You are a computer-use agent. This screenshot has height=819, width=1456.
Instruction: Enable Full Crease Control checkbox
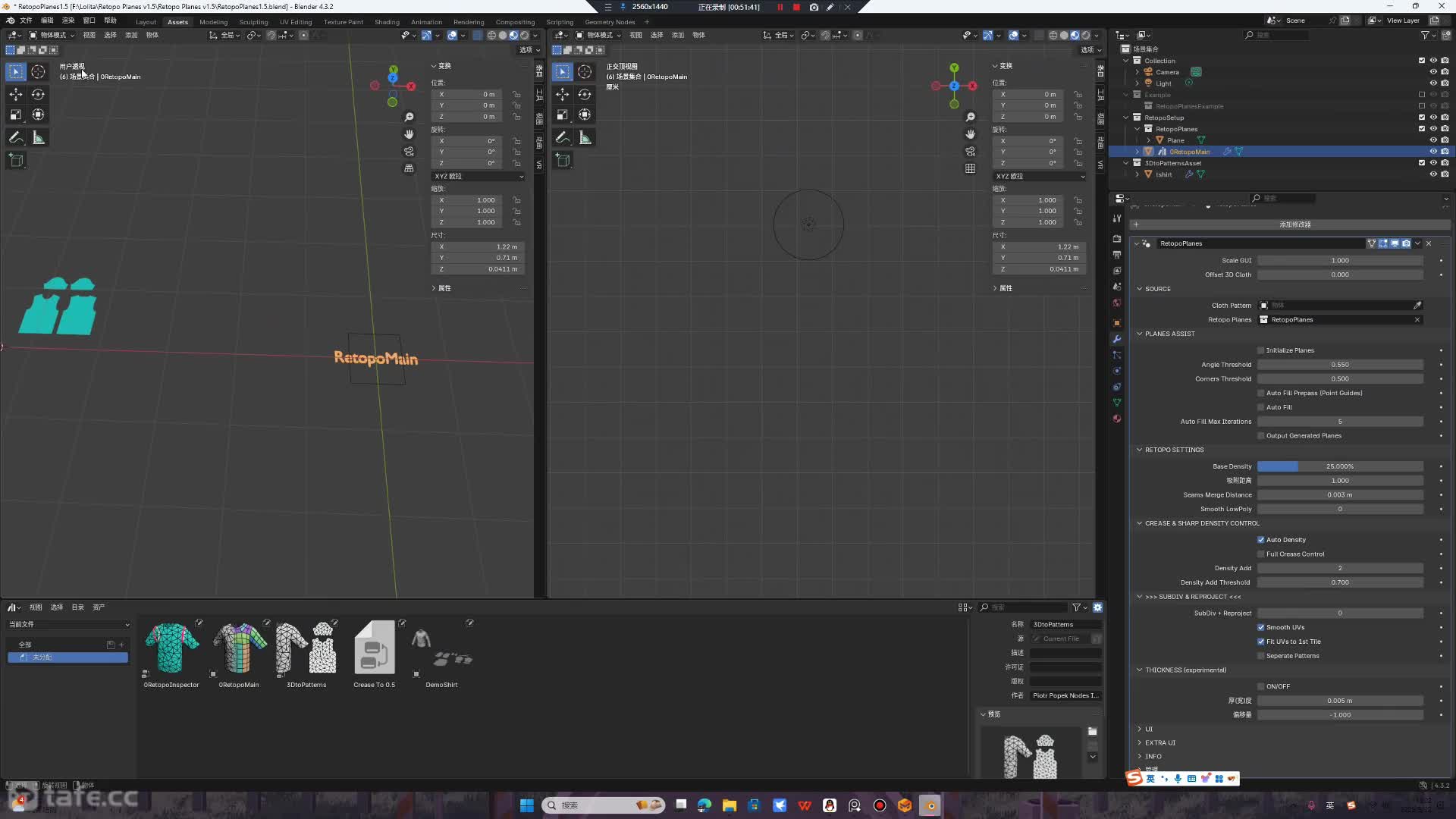coord(1260,554)
